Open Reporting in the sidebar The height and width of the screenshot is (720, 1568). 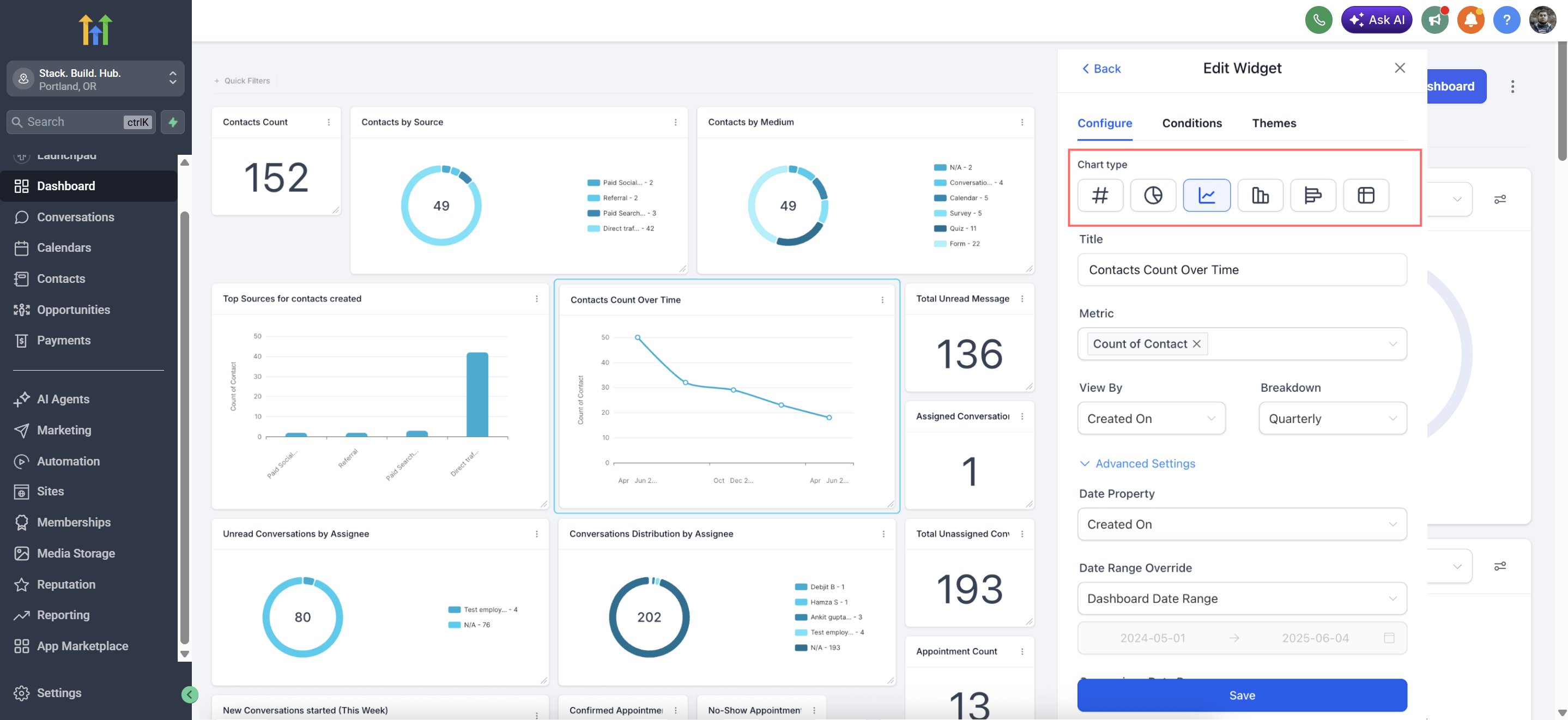[x=89, y=615]
